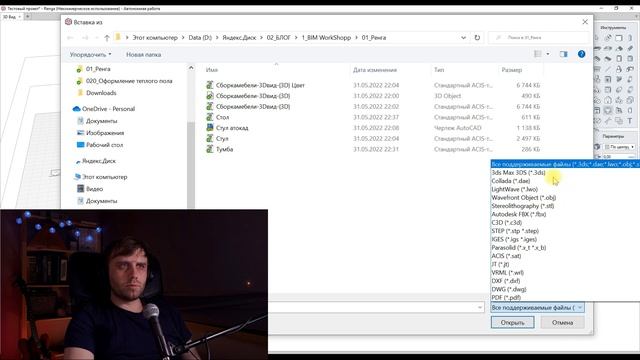The image size is (640, 360).
Task: Open the file type combo box
Action: [x=537, y=307]
